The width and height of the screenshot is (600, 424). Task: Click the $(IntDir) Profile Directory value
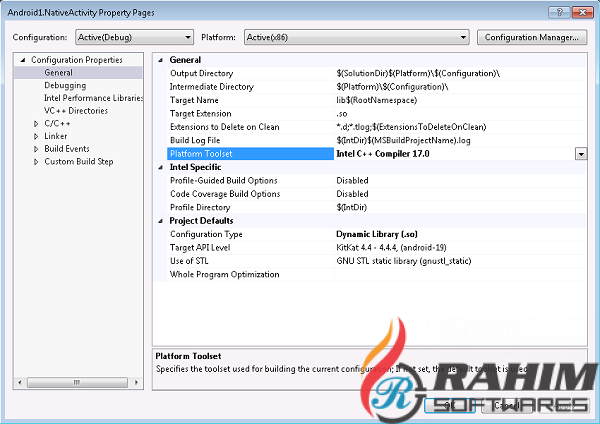[352, 207]
